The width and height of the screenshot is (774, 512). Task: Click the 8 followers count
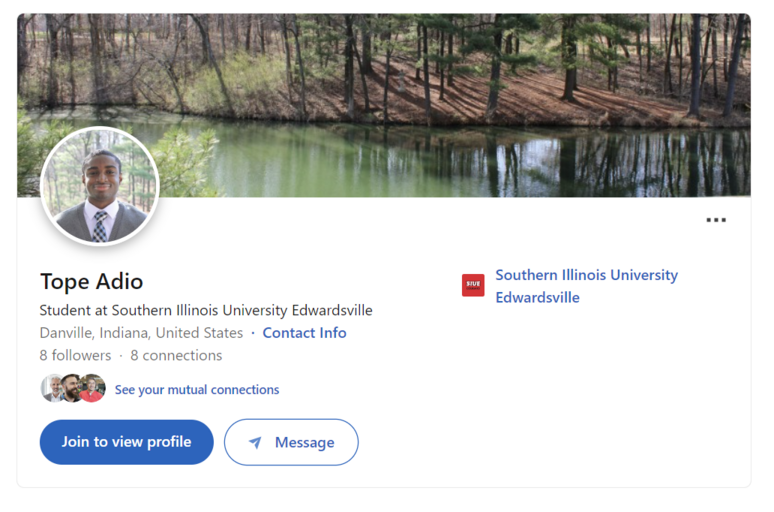[x=76, y=355]
